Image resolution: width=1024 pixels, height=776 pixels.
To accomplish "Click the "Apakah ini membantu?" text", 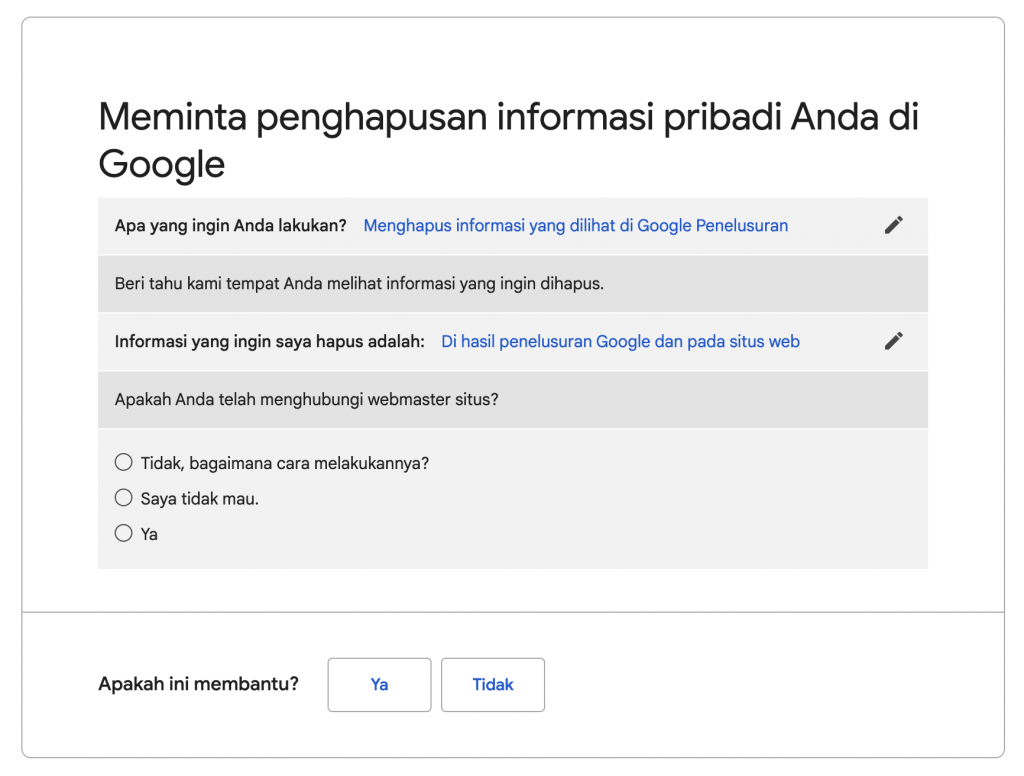I will tap(198, 685).
